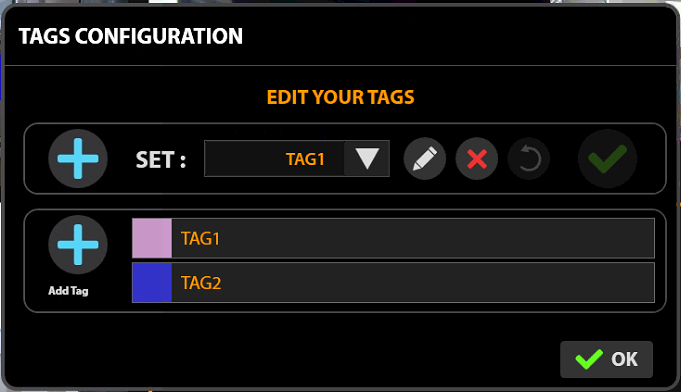Click the TAG1 value in SET combo box

pos(305,159)
